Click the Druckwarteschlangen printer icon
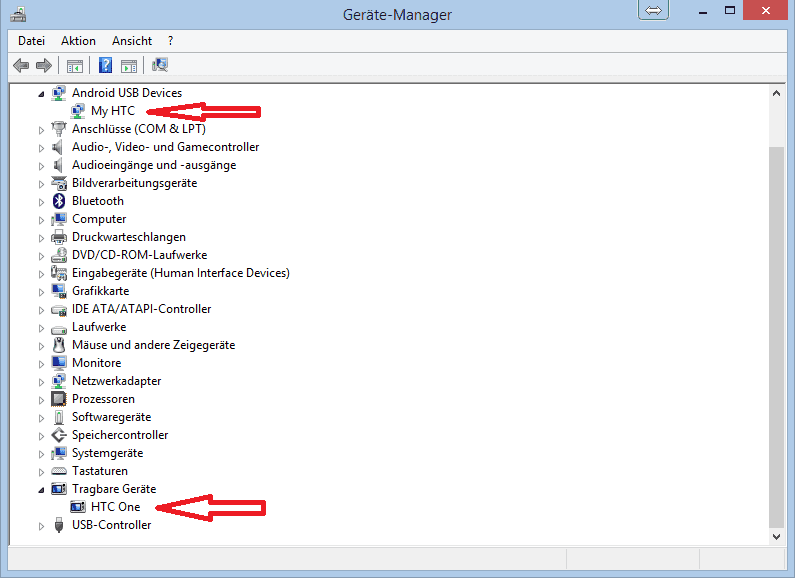 click(59, 237)
